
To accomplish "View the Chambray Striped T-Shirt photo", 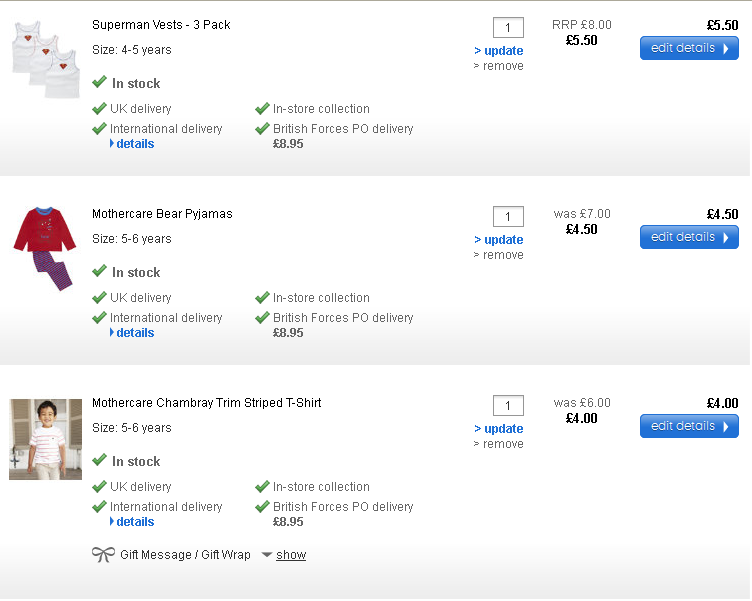I will pyautogui.click(x=45, y=439).
